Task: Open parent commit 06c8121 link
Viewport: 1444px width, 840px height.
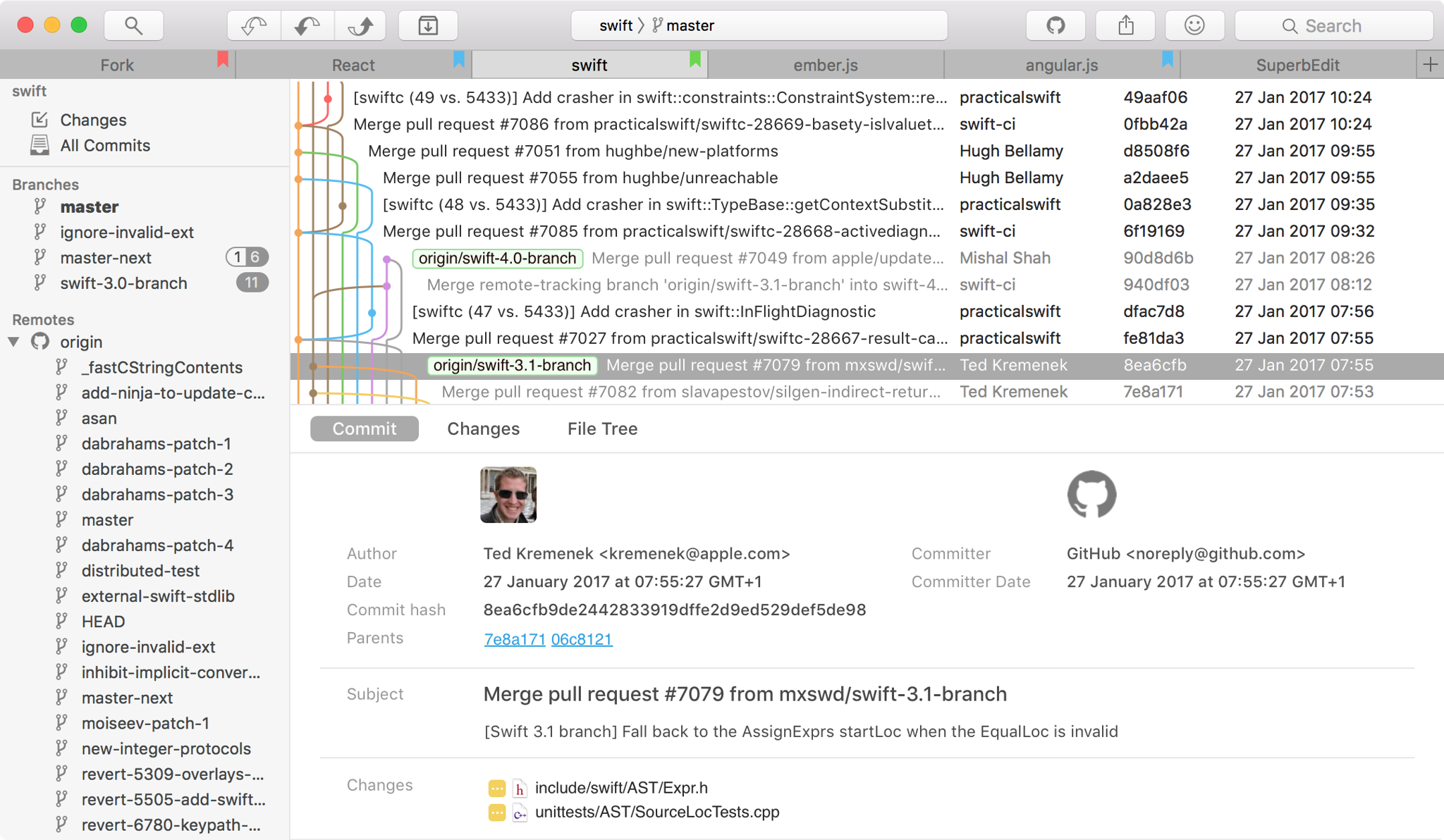Action: coord(582,639)
